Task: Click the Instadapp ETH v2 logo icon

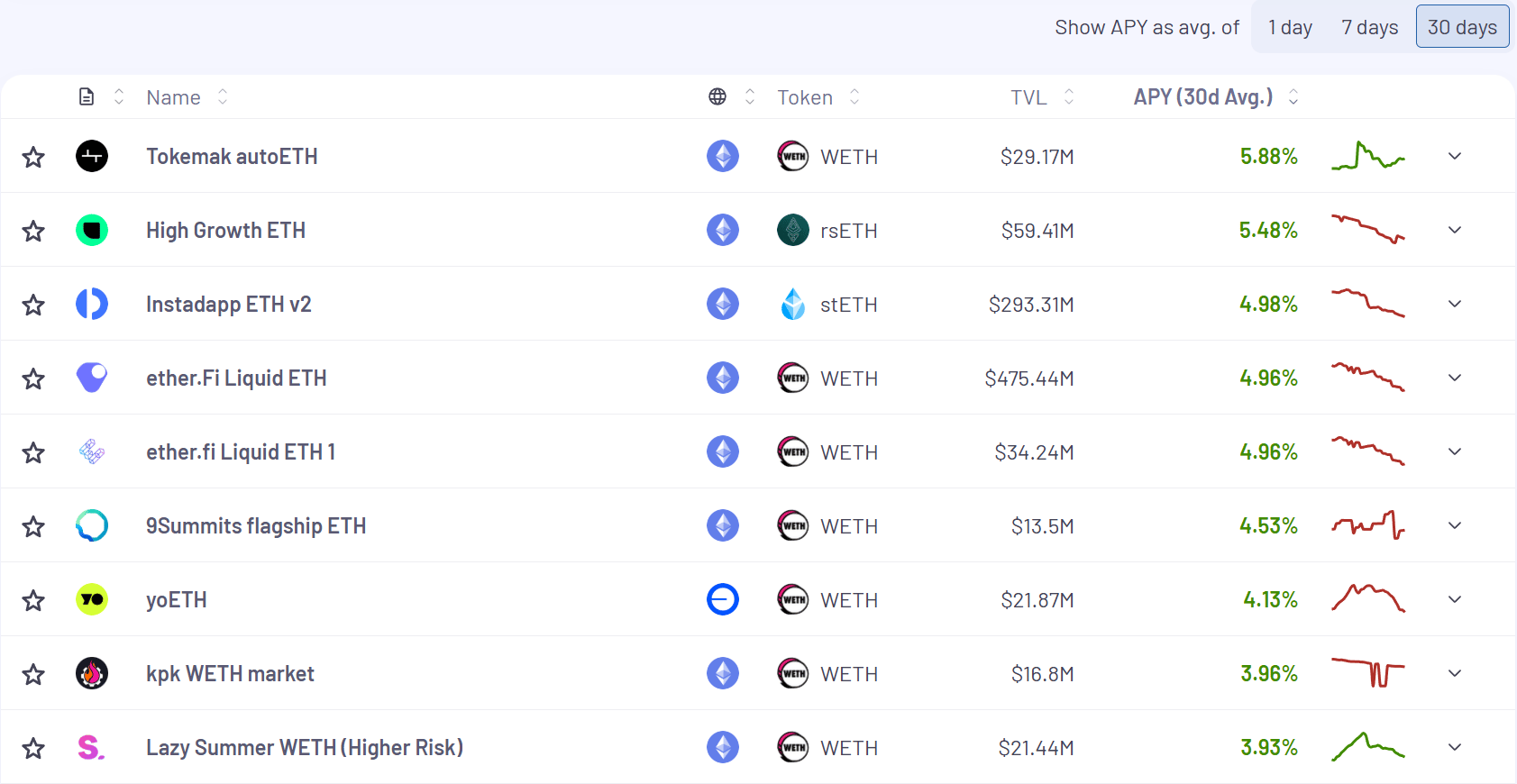Action: 92,304
